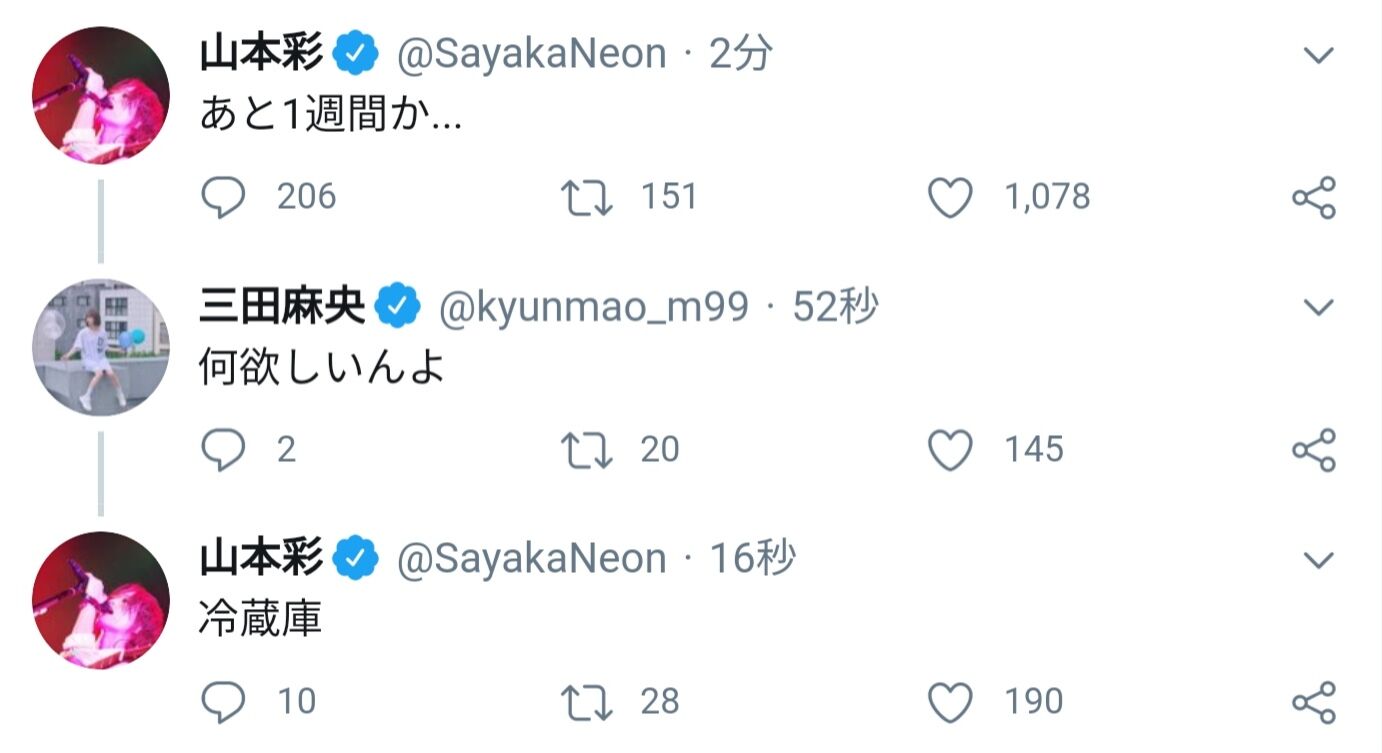Open the 山本彩 display name on the first tweet
This screenshot has height=753, width=1382.
pos(262,55)
